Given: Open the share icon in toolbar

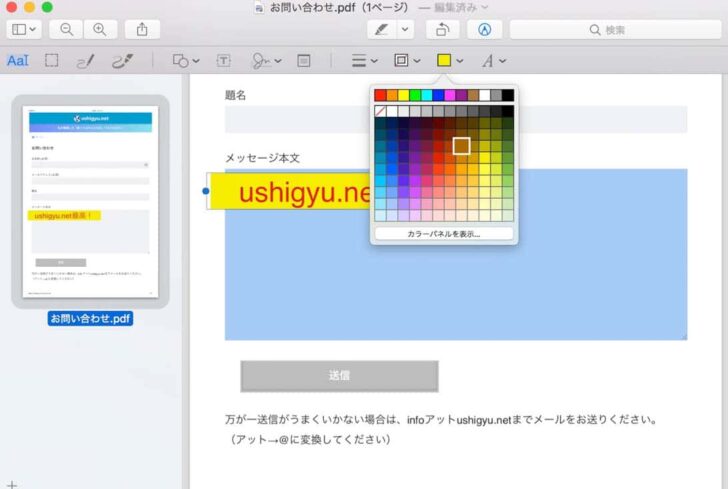Looking at the screenshot, I should [142, 30].
